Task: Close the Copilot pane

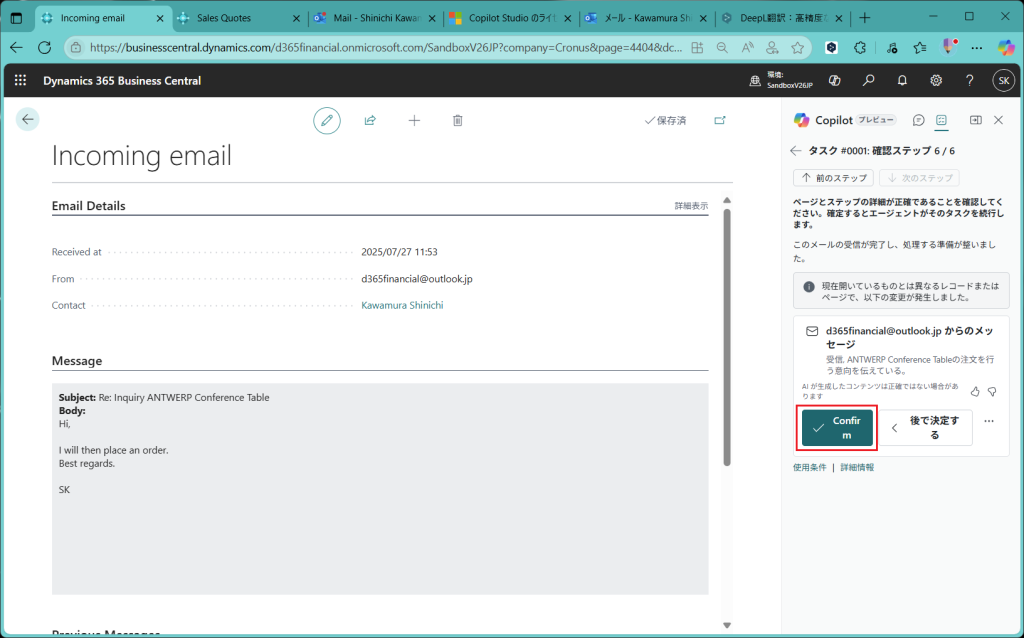Action: point(999,120)
